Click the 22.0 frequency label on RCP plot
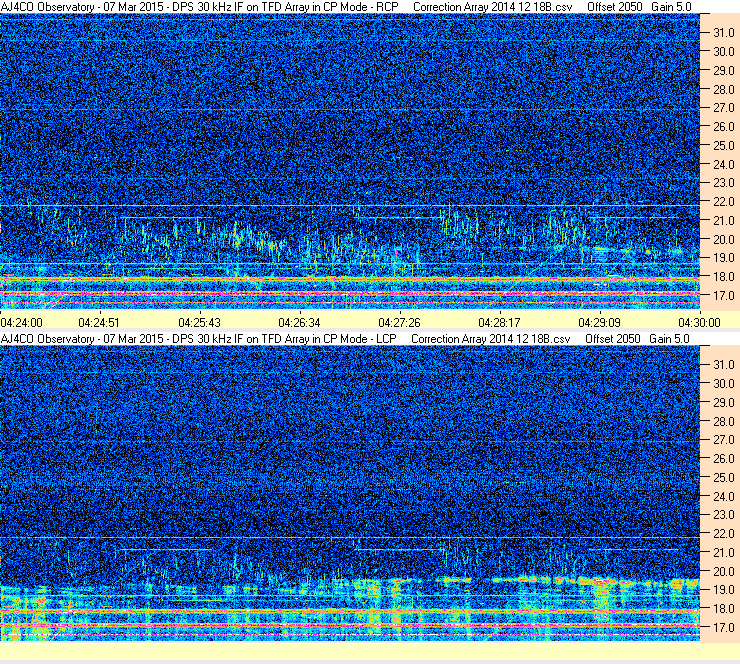The image size is (740, 664). pyautogui.click(x=723, y=202)
